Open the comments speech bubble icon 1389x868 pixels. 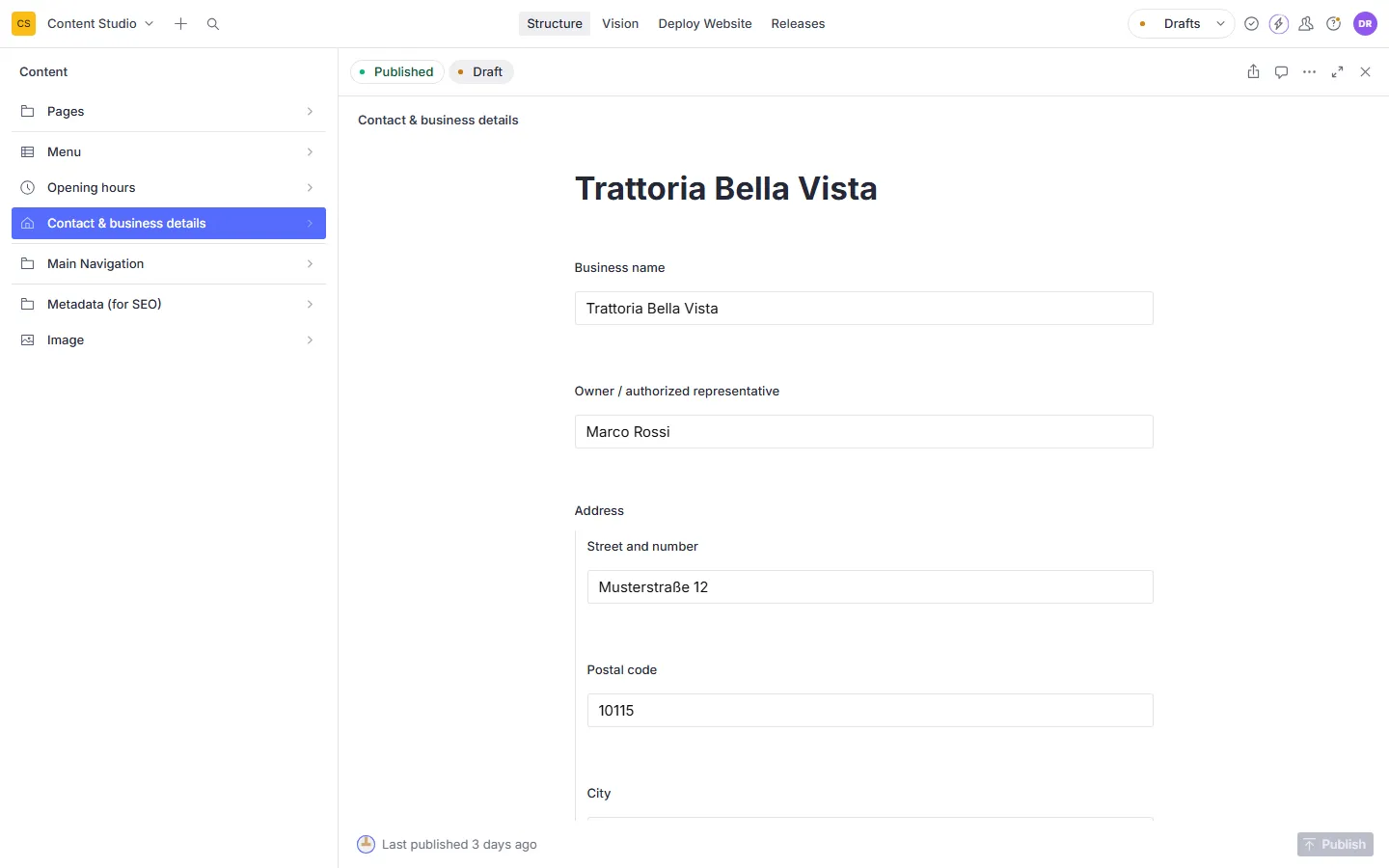tap(1281, 71)
